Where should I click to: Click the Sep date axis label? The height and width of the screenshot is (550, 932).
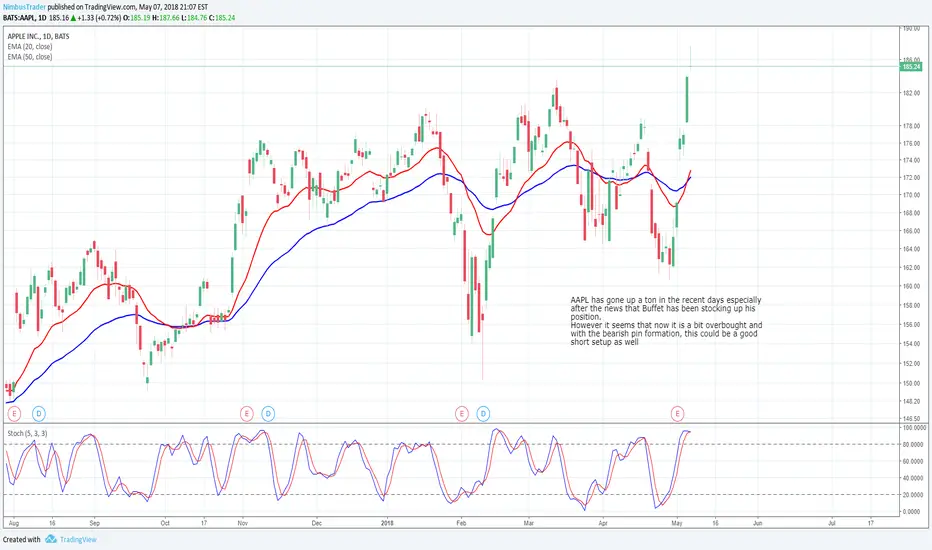coord(95,523)
